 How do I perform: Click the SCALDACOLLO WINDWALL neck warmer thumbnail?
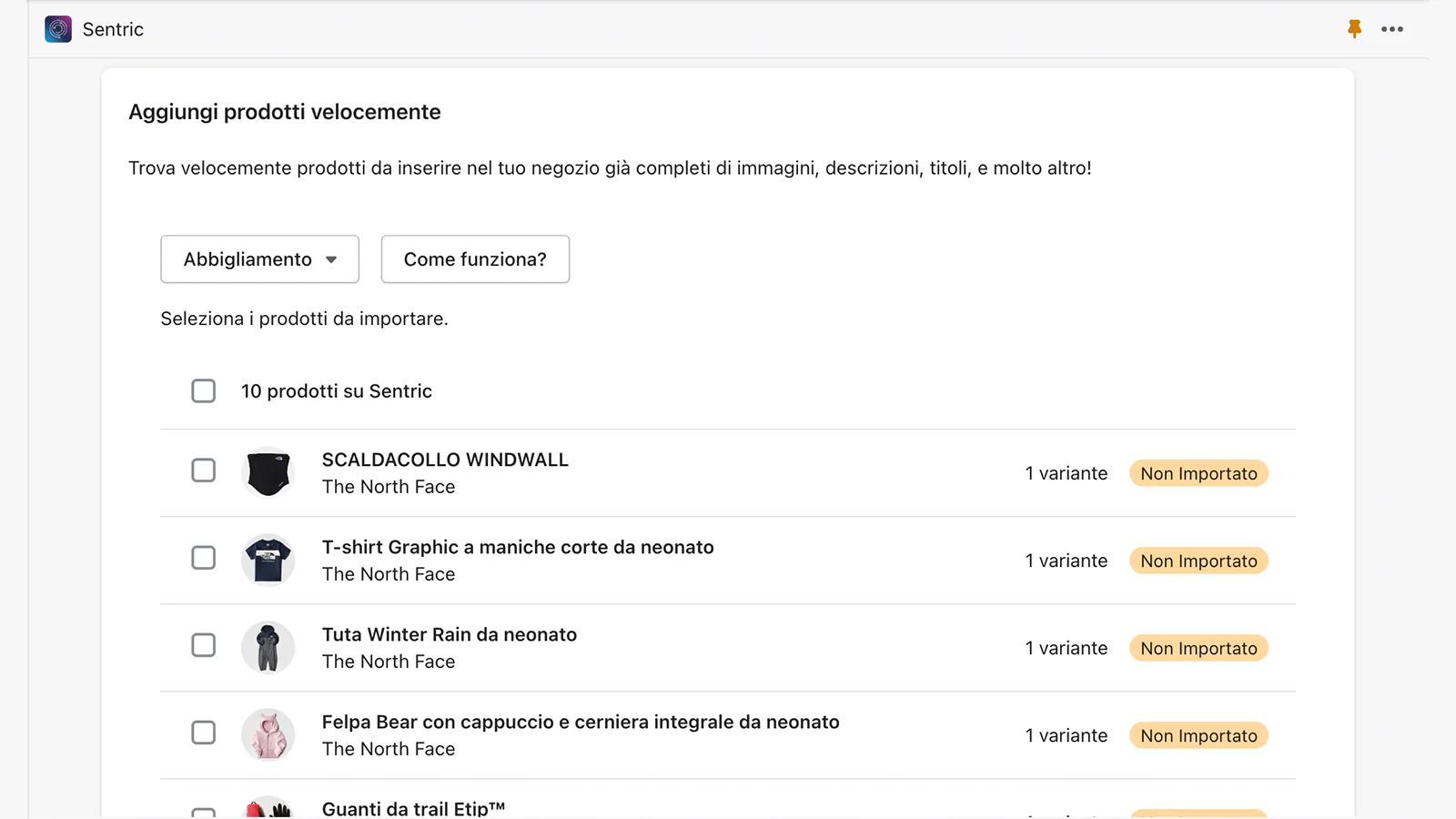point(268,473)
